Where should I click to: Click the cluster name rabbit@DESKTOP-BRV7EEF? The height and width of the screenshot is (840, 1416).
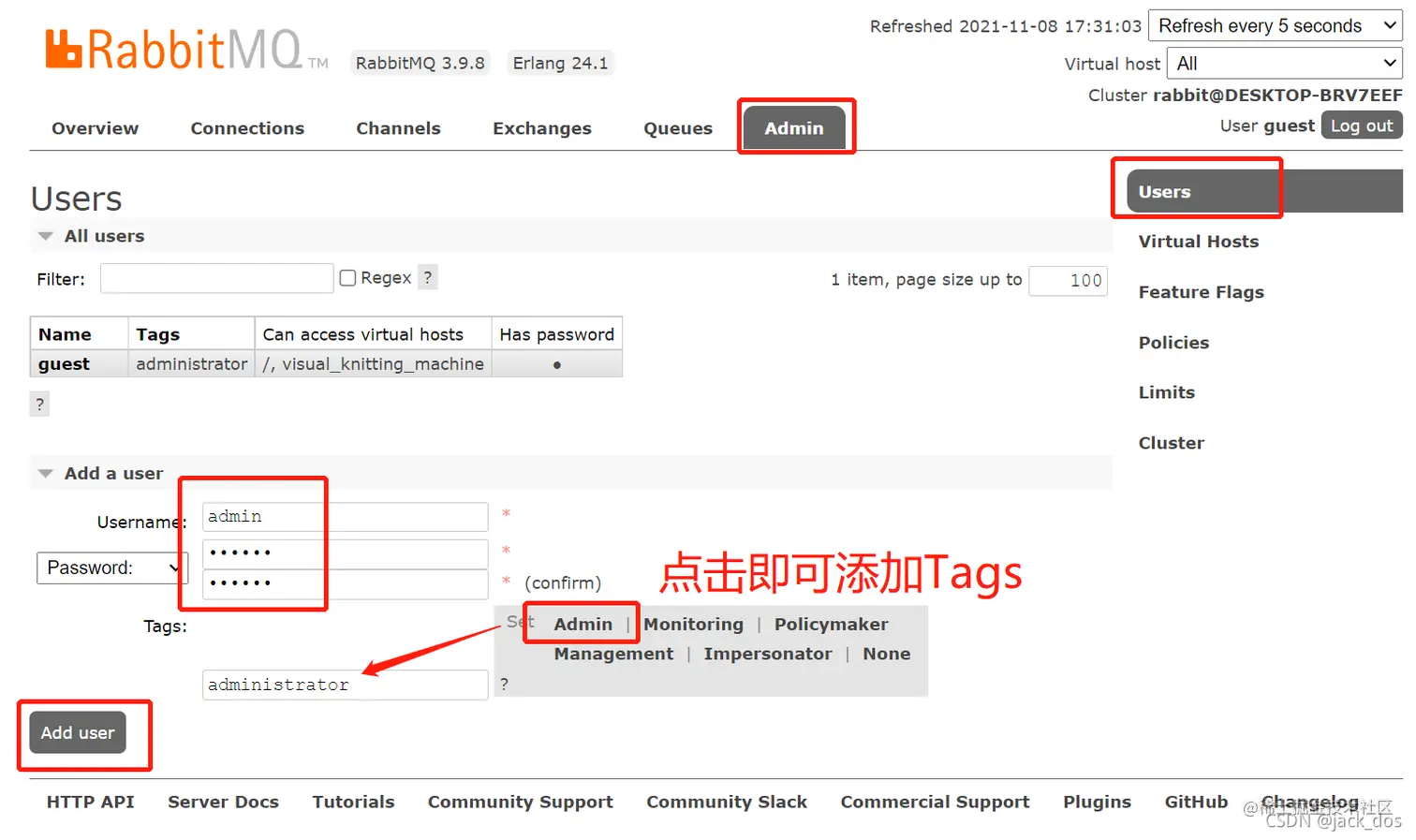click(1277, 95)
